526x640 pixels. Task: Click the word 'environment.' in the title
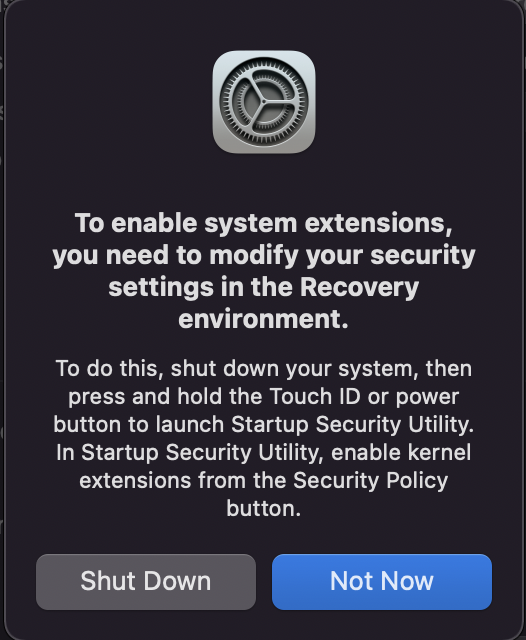click(x=264, y=319)
